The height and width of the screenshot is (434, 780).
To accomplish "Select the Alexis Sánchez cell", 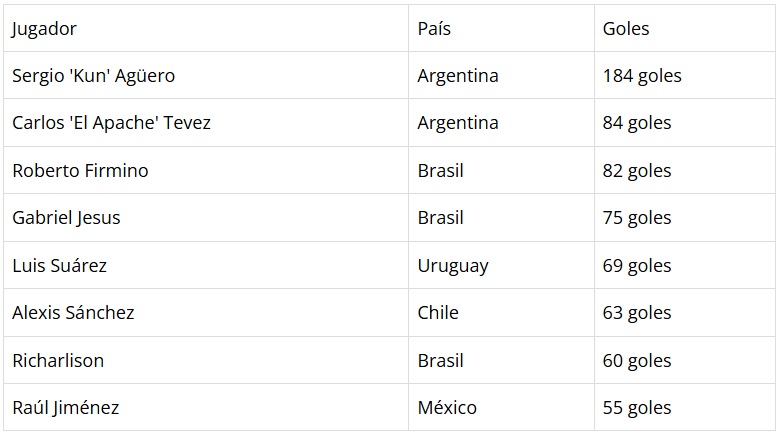I will click(x=73, y=313).
